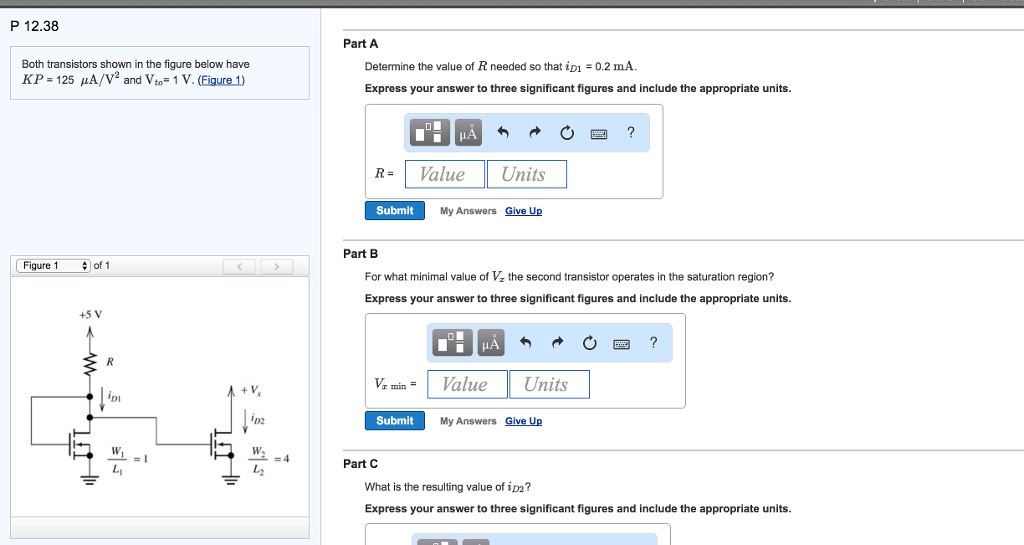Viewport: 1024px width, 545px height.
Task: Open templates icon in Part B toolbar
Action: pyautogui.click(x=452, y=343)
